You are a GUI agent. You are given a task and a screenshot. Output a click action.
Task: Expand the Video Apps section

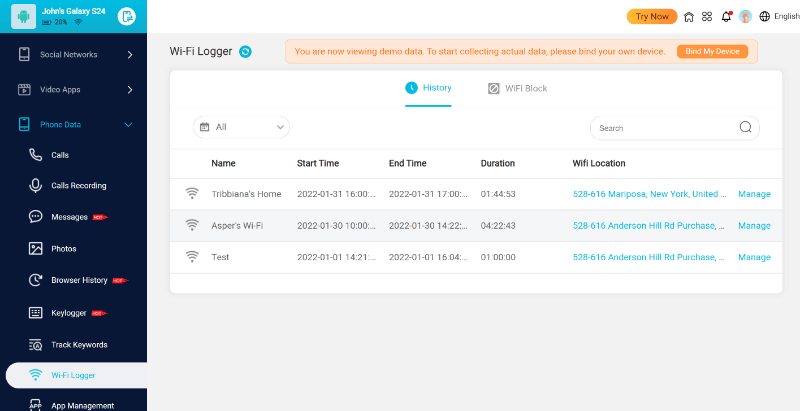[x=73, y=90]
